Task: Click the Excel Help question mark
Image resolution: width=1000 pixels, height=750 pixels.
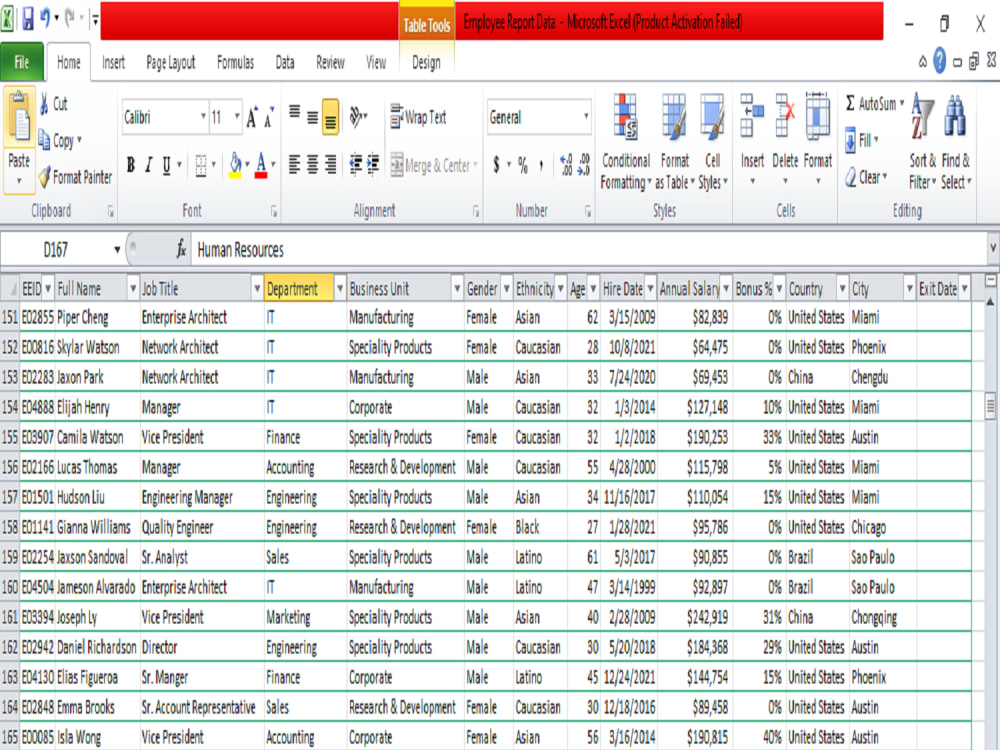Action: 939,61
